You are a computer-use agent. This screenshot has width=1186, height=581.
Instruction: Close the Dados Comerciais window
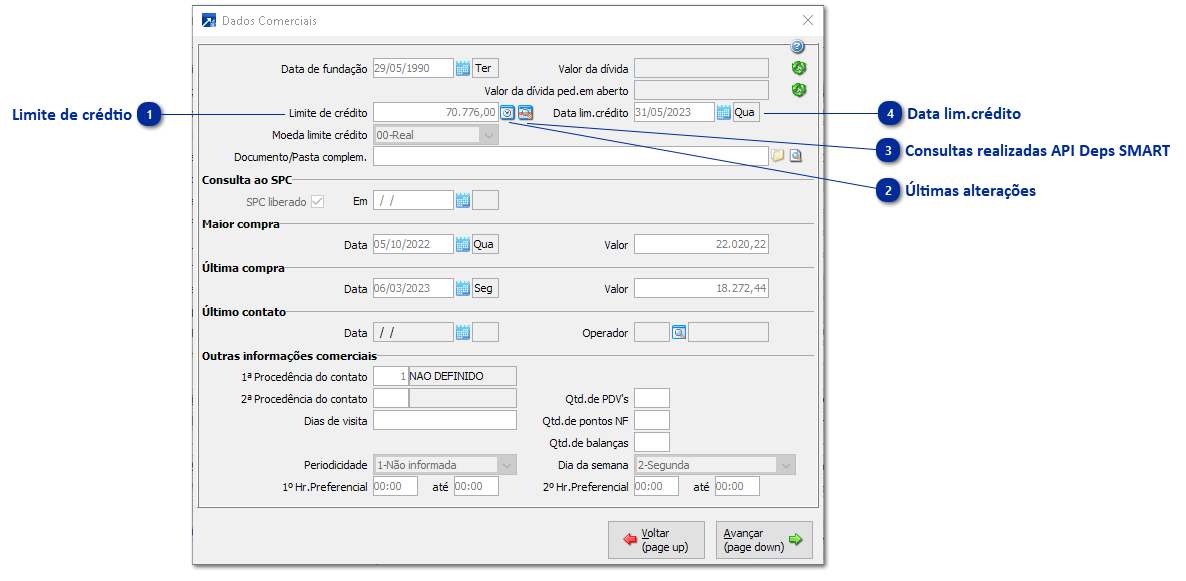(x=808, y=20)
